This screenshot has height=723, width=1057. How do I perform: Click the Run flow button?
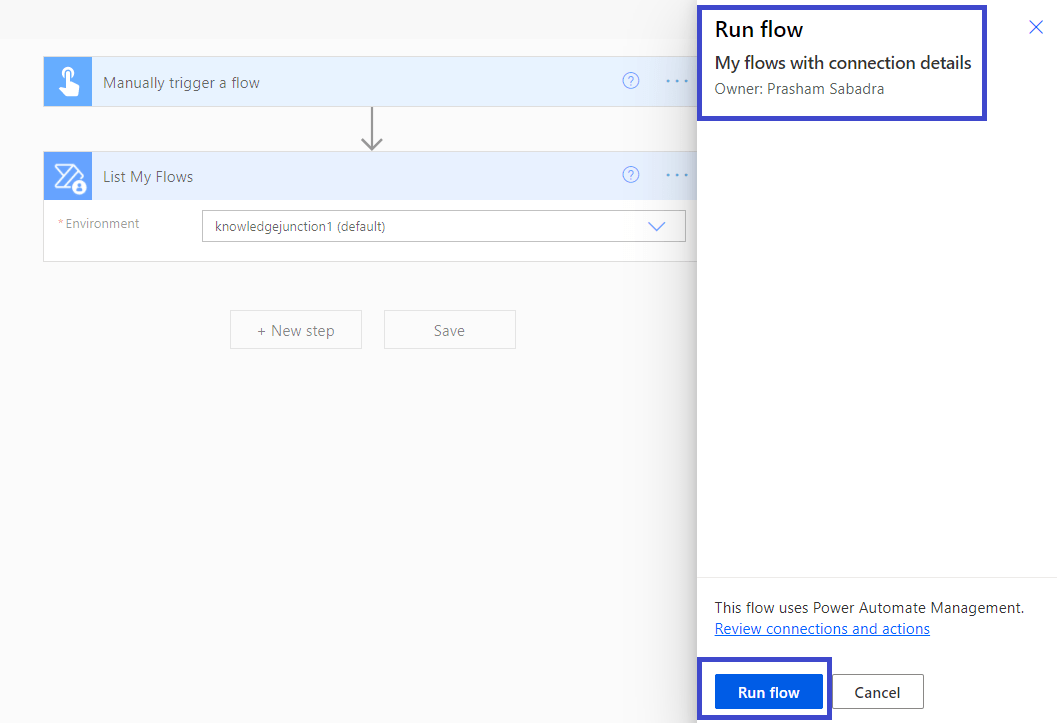click(768, 692)
